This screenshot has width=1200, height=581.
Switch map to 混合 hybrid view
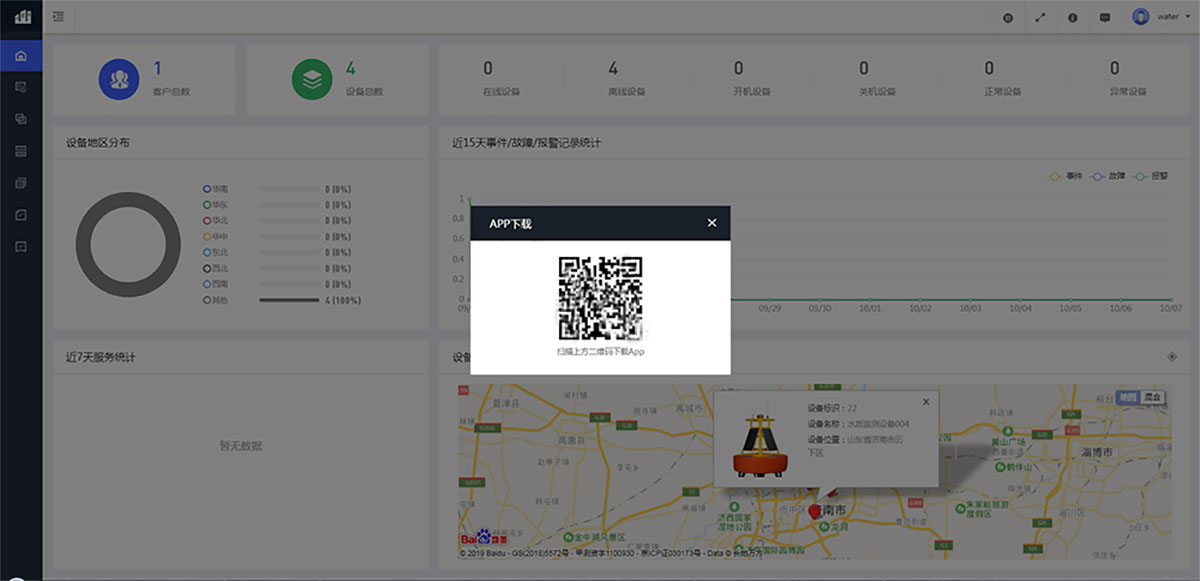(x=1154, y=397)
